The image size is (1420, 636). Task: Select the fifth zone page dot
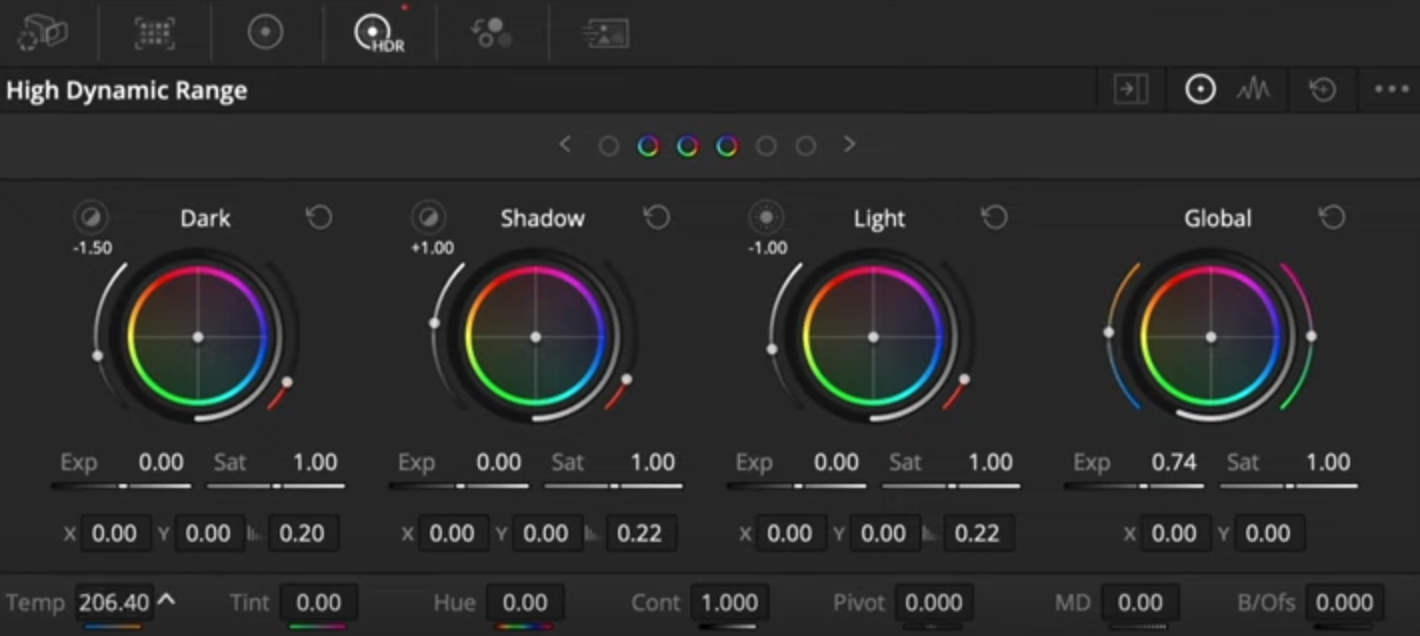point(766,147)
